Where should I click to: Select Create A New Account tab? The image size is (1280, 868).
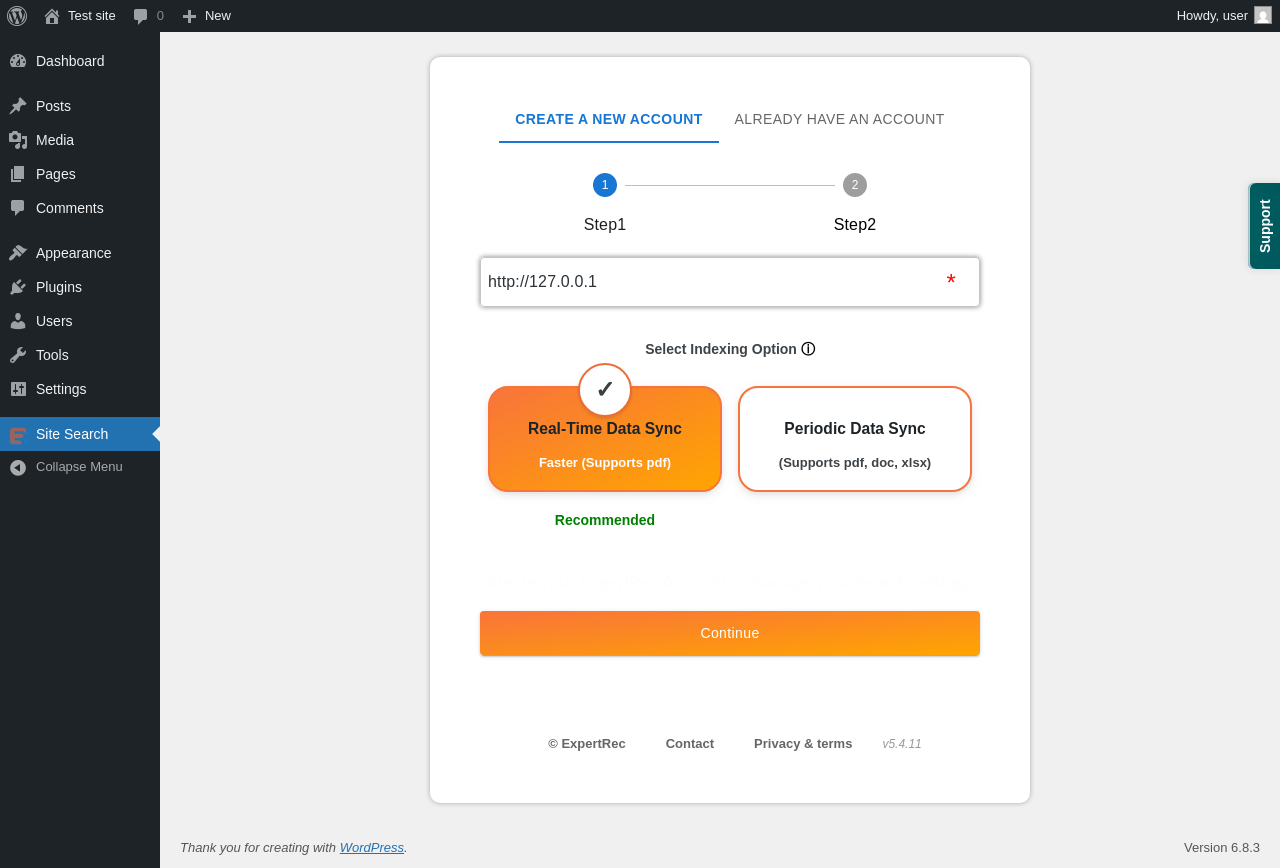point(609,119)
